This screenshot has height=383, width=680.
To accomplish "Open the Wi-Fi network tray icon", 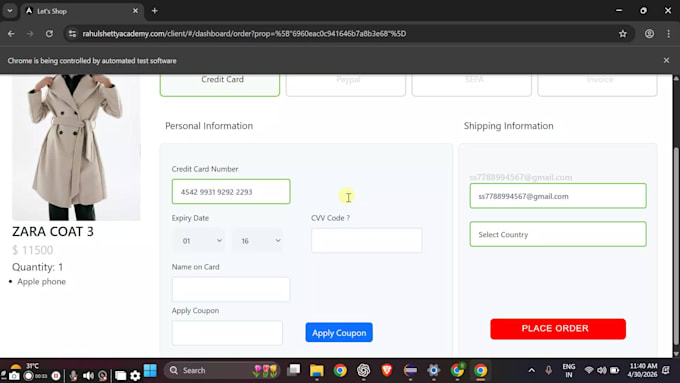I will (588, 370).
